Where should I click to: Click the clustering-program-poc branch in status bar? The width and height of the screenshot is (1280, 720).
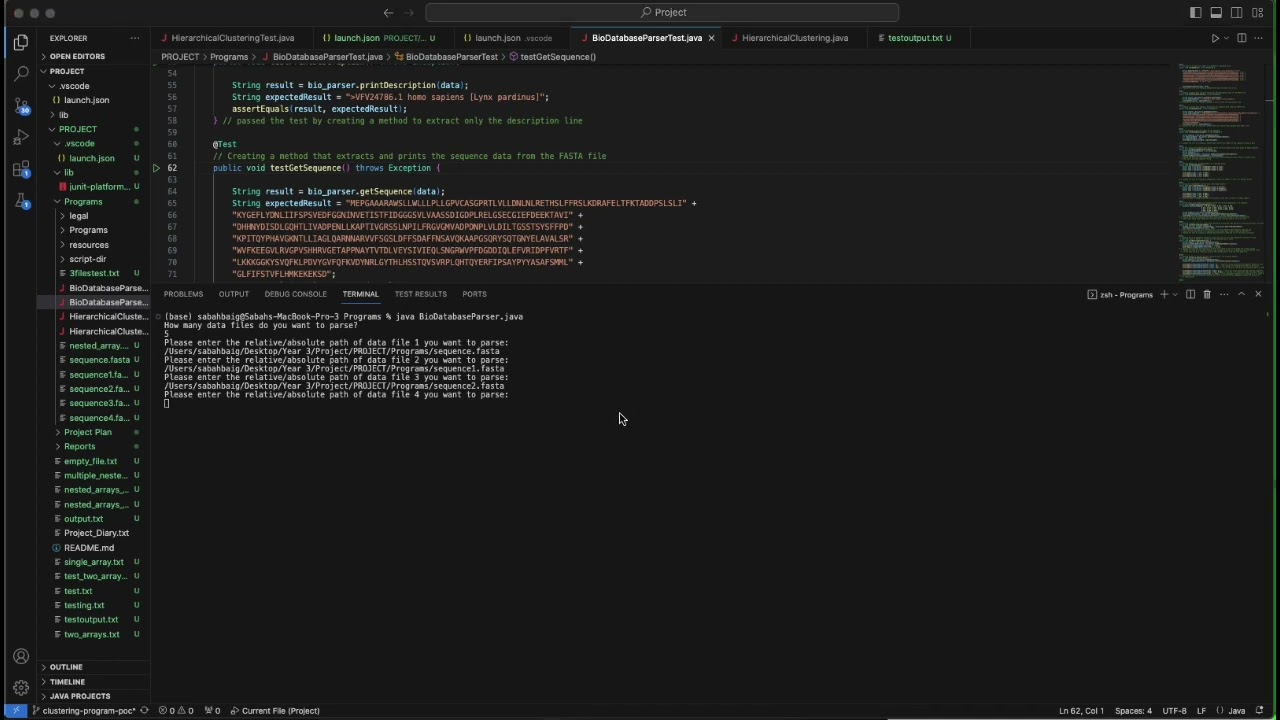(83, 711)
